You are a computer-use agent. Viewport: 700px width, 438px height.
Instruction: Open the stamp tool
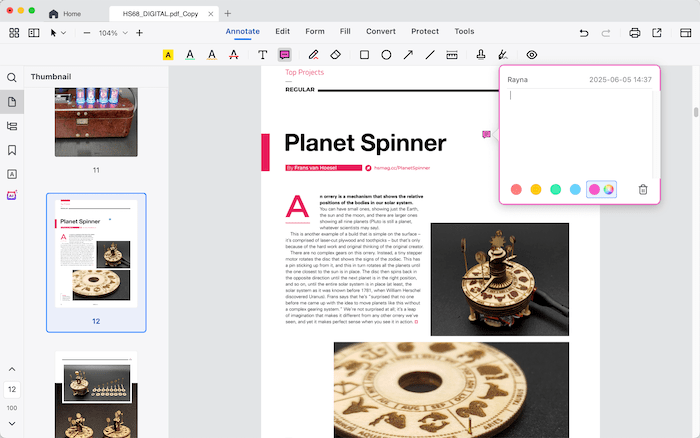pos(481,55)
